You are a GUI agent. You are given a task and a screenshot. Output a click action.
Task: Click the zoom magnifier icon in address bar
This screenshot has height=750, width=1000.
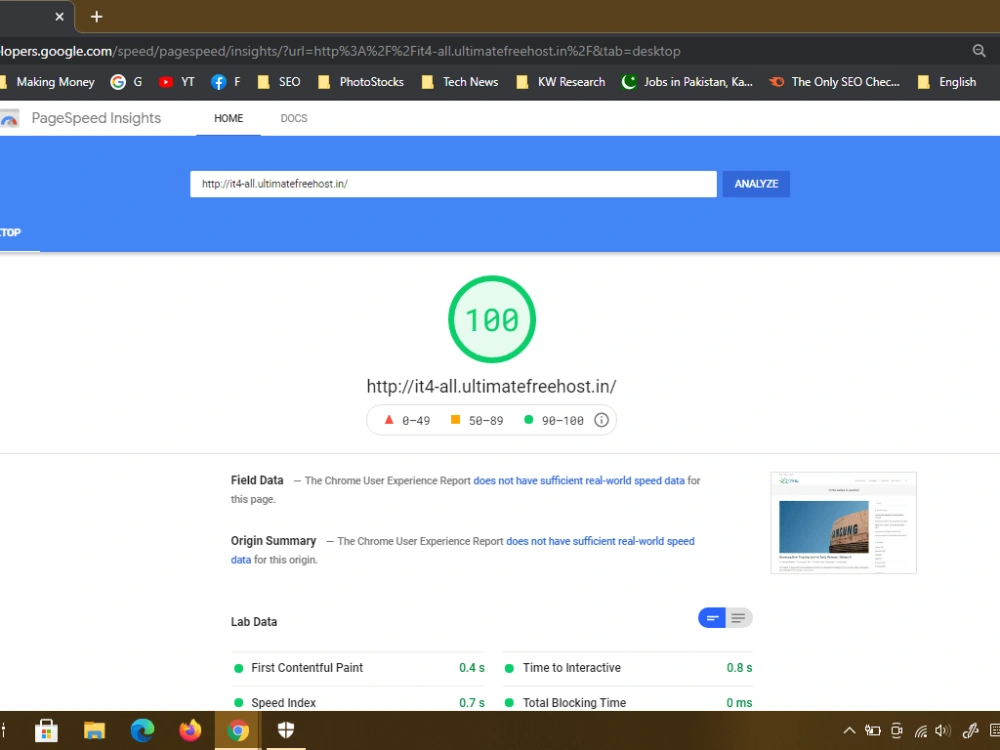click(x=979, y=51)
